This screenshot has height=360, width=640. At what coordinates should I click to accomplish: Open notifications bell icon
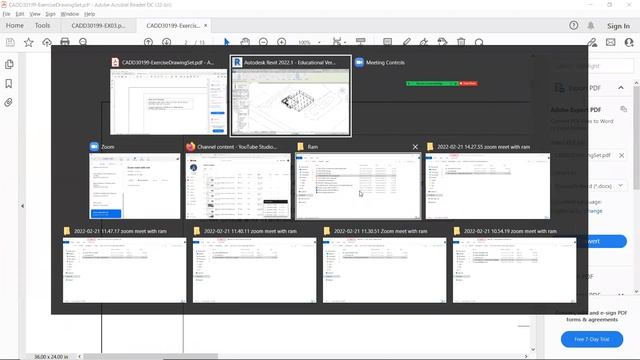point(591,25)
